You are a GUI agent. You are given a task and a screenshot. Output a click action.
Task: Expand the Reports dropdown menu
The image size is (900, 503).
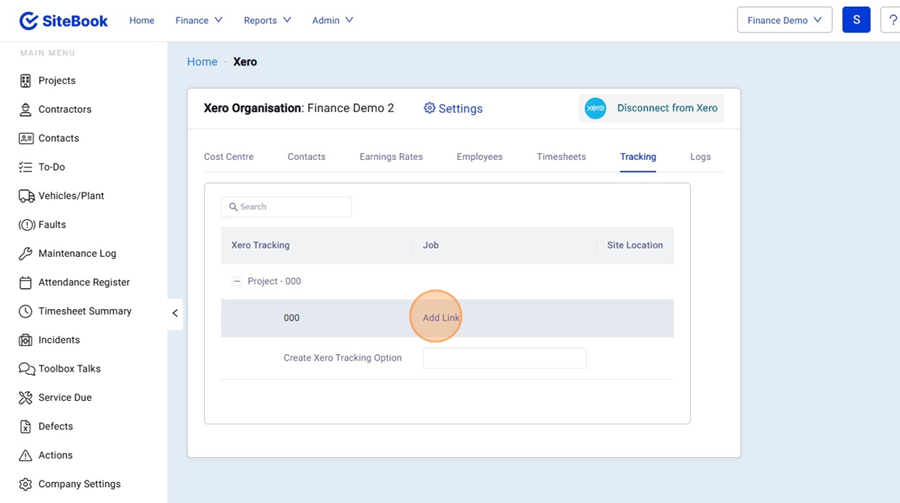(x=267, y=20)
